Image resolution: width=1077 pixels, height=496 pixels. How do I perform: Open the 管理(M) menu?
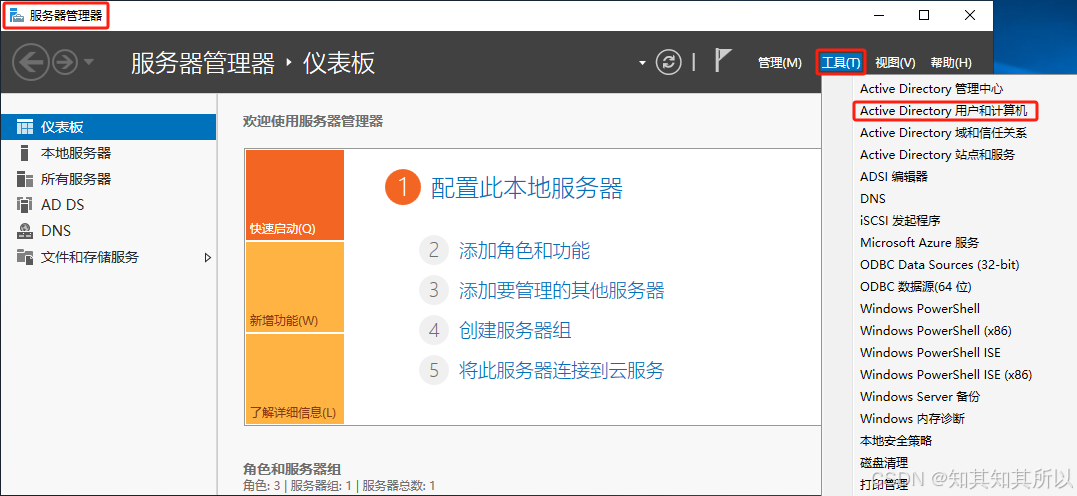coord(780,63)
